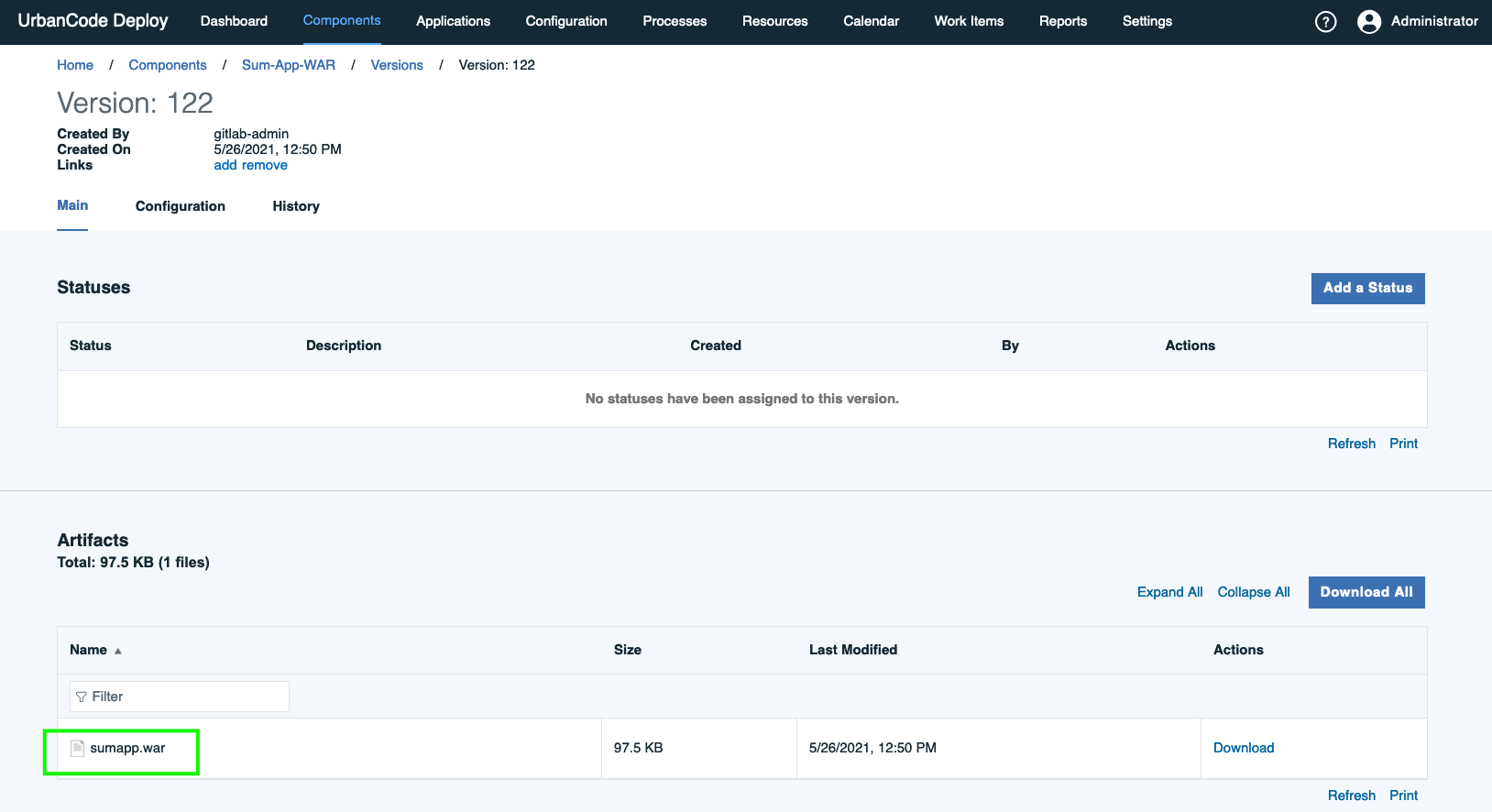1492x812 pixels.
Task: Go to the Home breadcrumb
Action: [x=75, y=65]
